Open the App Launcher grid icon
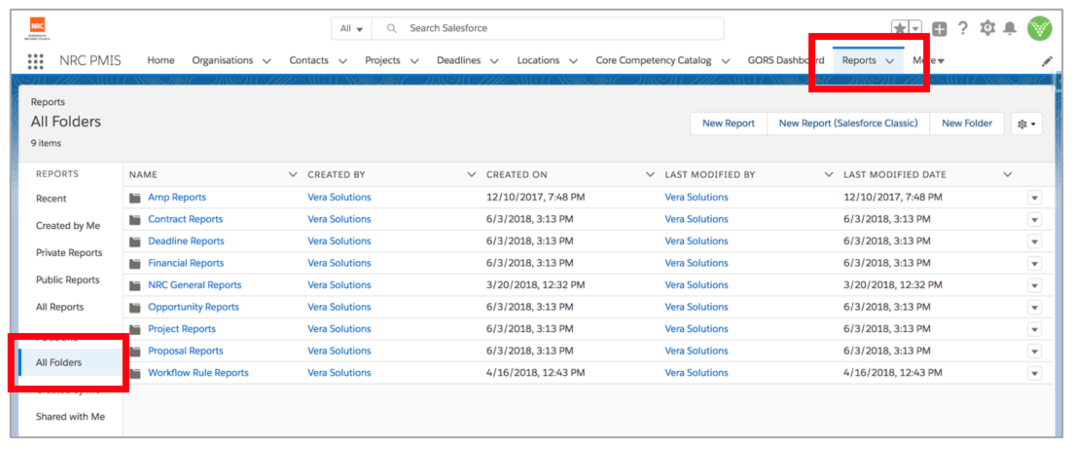1078x452 pixels. click(35, 61)
